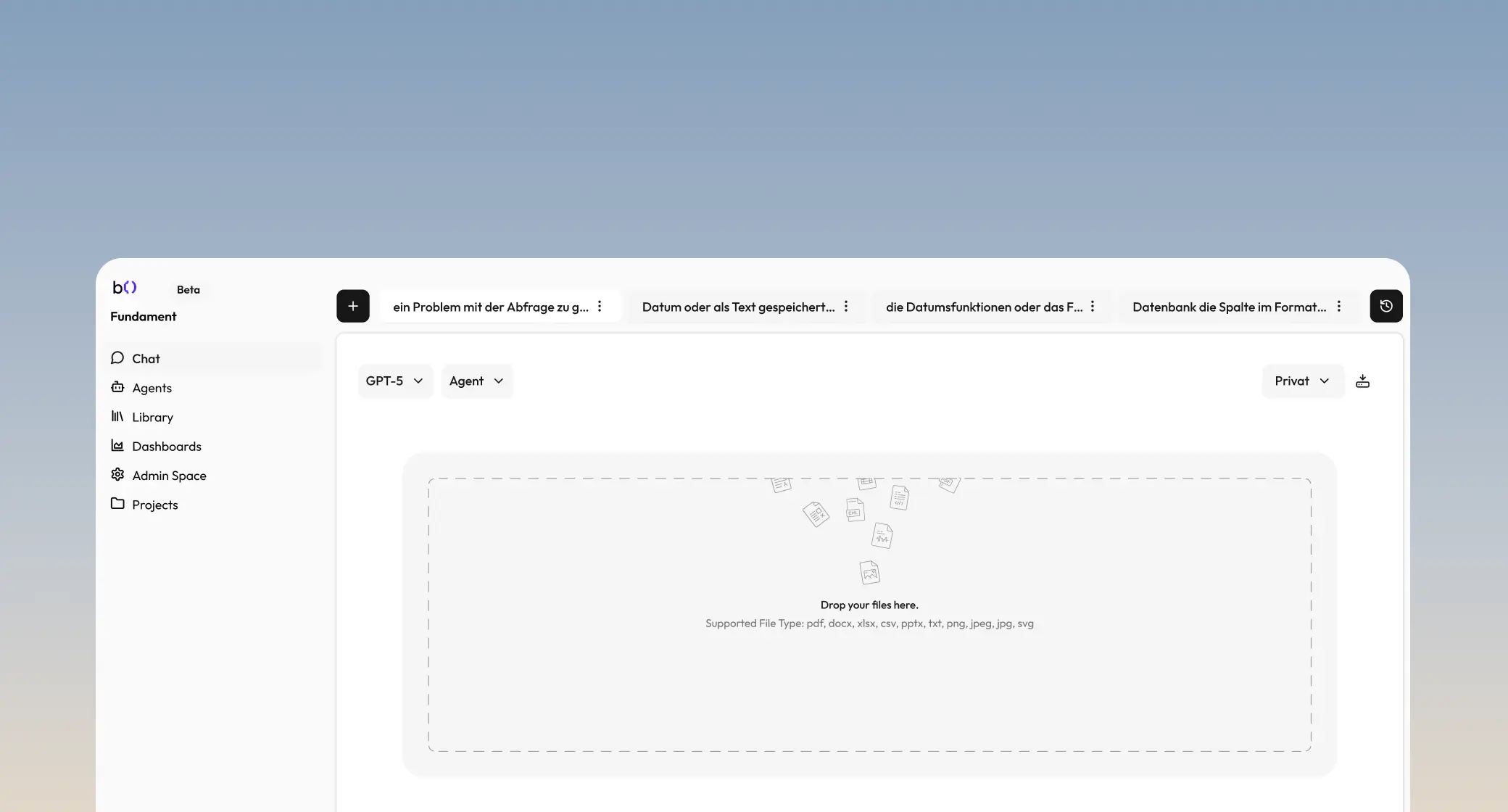Open the Privat visibility dropdown
1508x812 pixels.
tap(1302, 381)
